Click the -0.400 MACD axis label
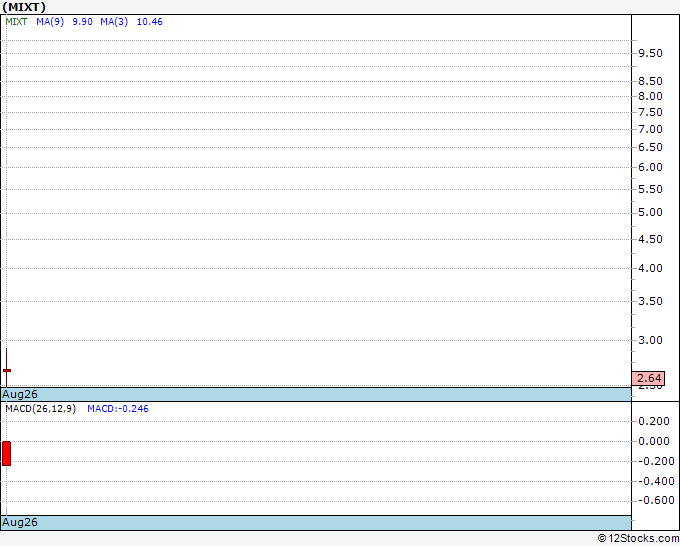This screenshot has width=680, height=546. click(x=656, y=481)
